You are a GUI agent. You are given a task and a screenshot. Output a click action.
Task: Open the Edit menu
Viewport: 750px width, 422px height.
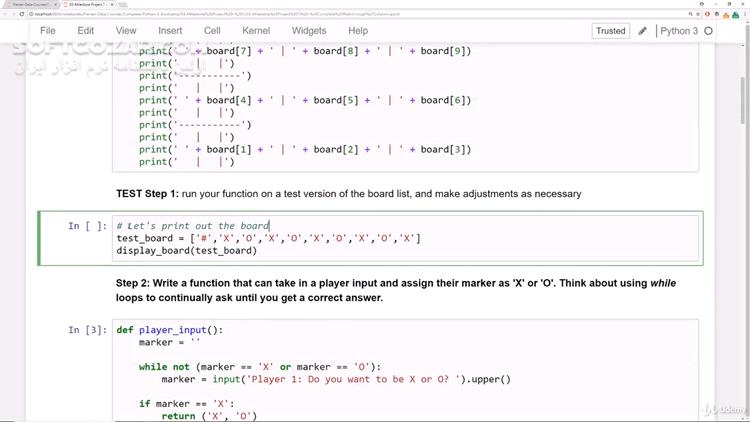[x=86, y=31]
